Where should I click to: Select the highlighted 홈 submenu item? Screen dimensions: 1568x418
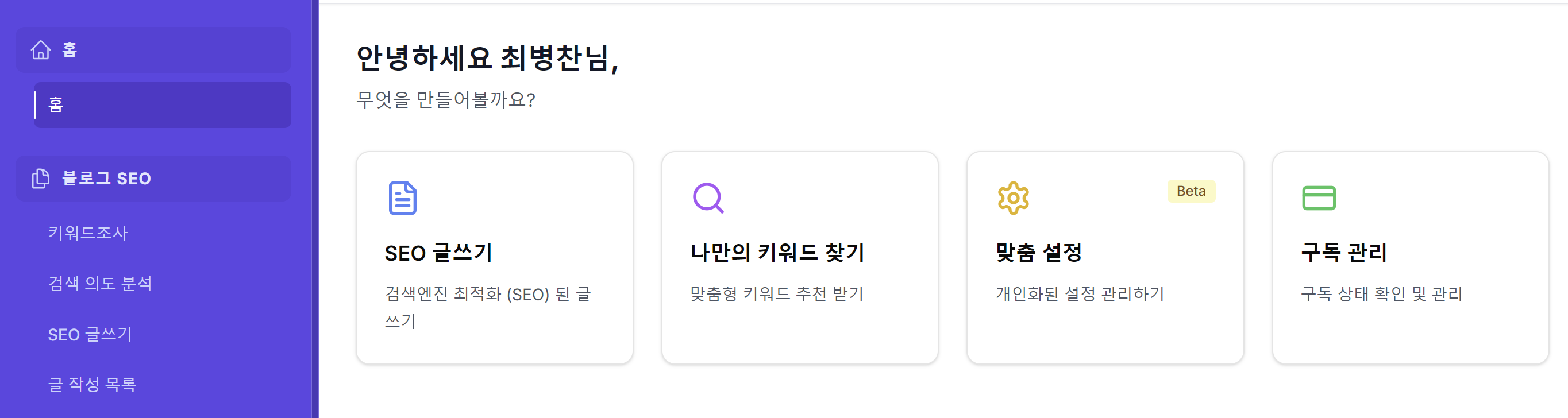pos(162,104)
